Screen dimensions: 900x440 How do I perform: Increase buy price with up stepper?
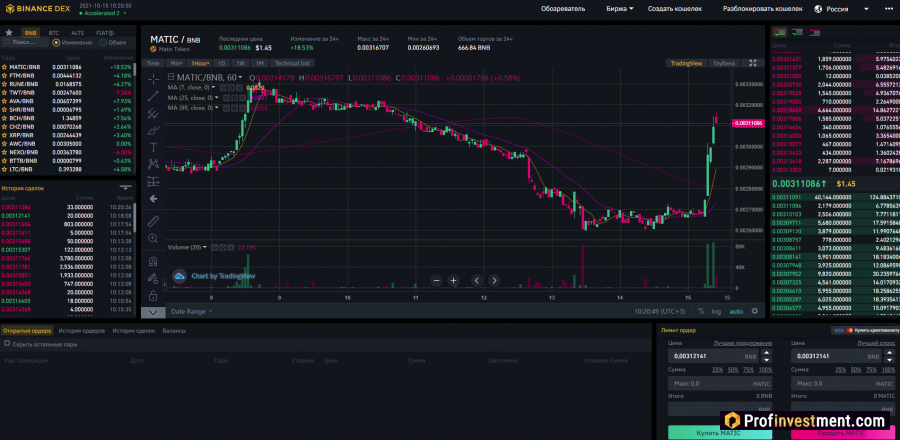766,353
